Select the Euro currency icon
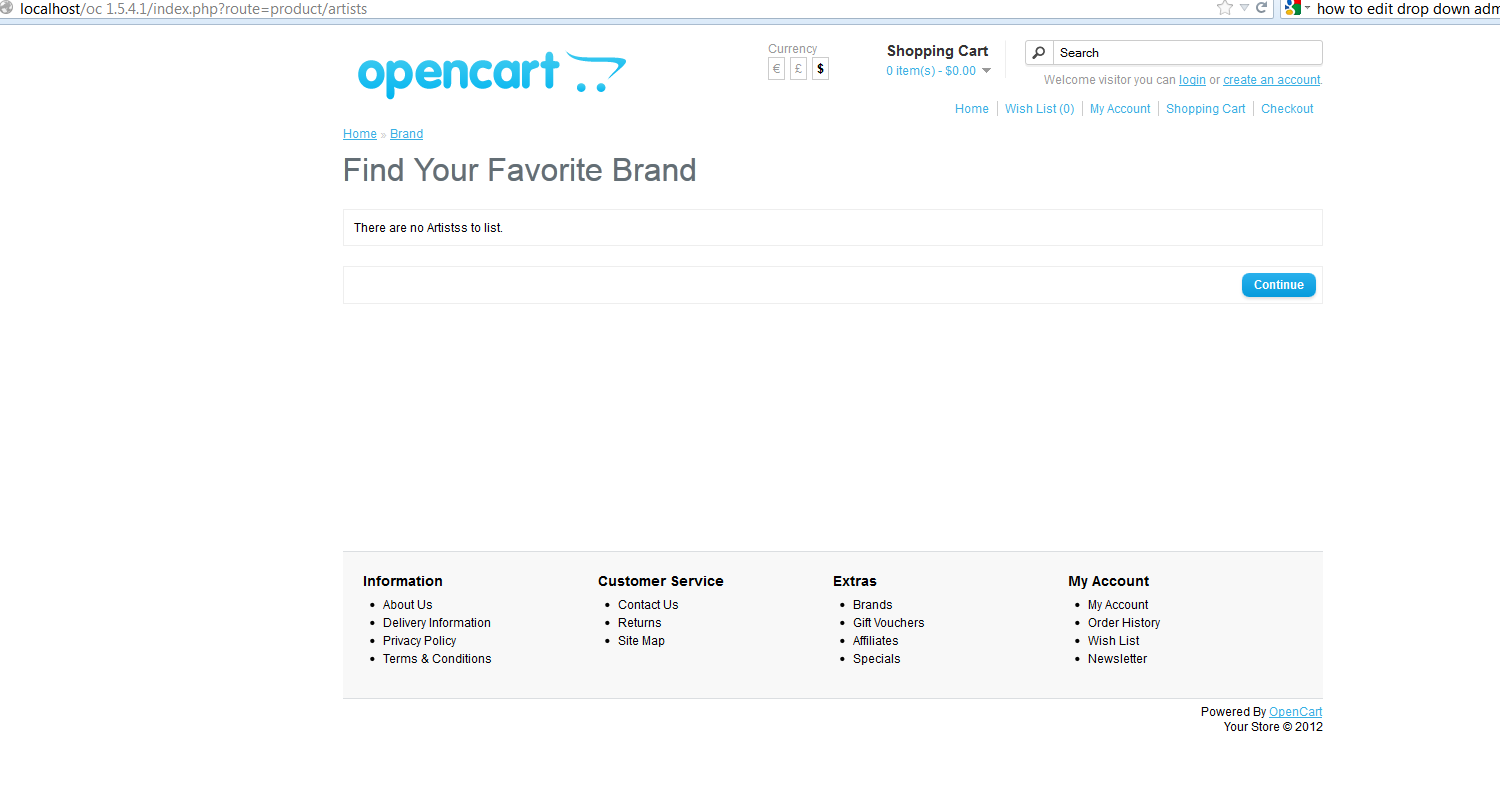1500x806 pixels. [776, 69]
